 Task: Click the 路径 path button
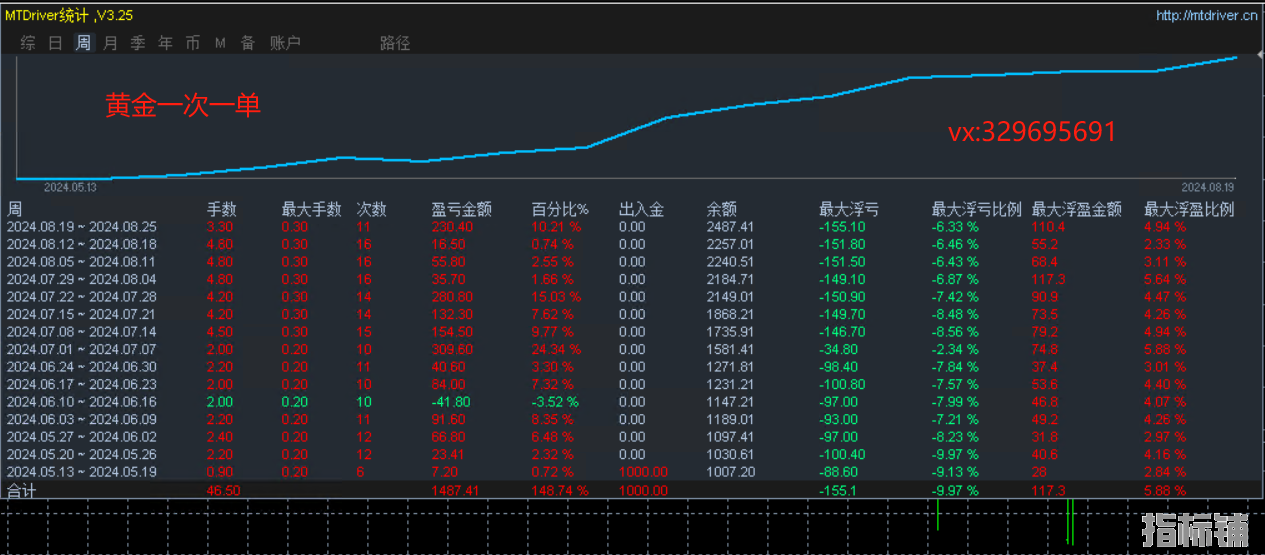click(x=395, y=43)
